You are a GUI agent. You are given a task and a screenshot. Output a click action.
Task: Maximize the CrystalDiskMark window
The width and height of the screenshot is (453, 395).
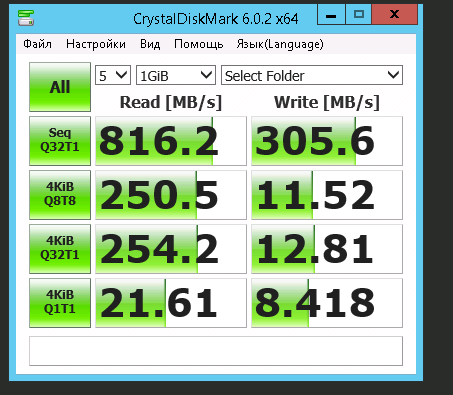pos(359,15)
